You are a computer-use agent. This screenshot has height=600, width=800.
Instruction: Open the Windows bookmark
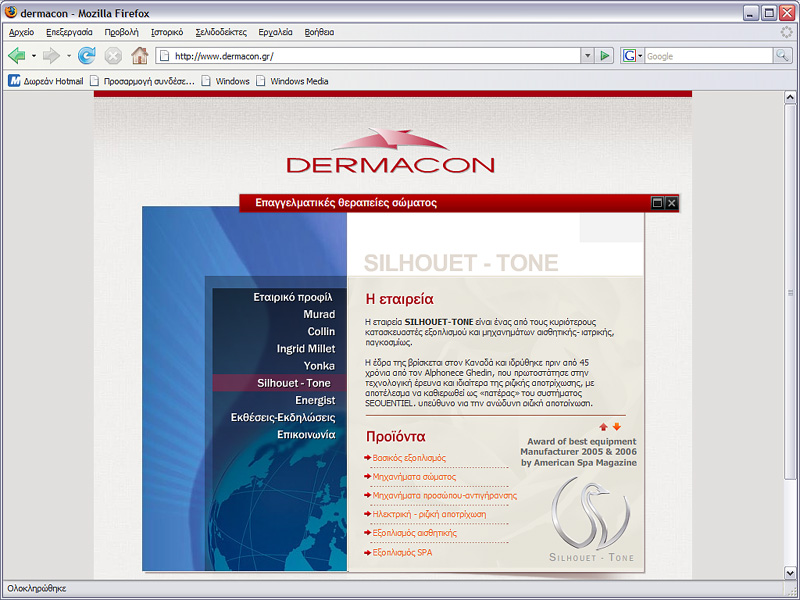[226, 81]
